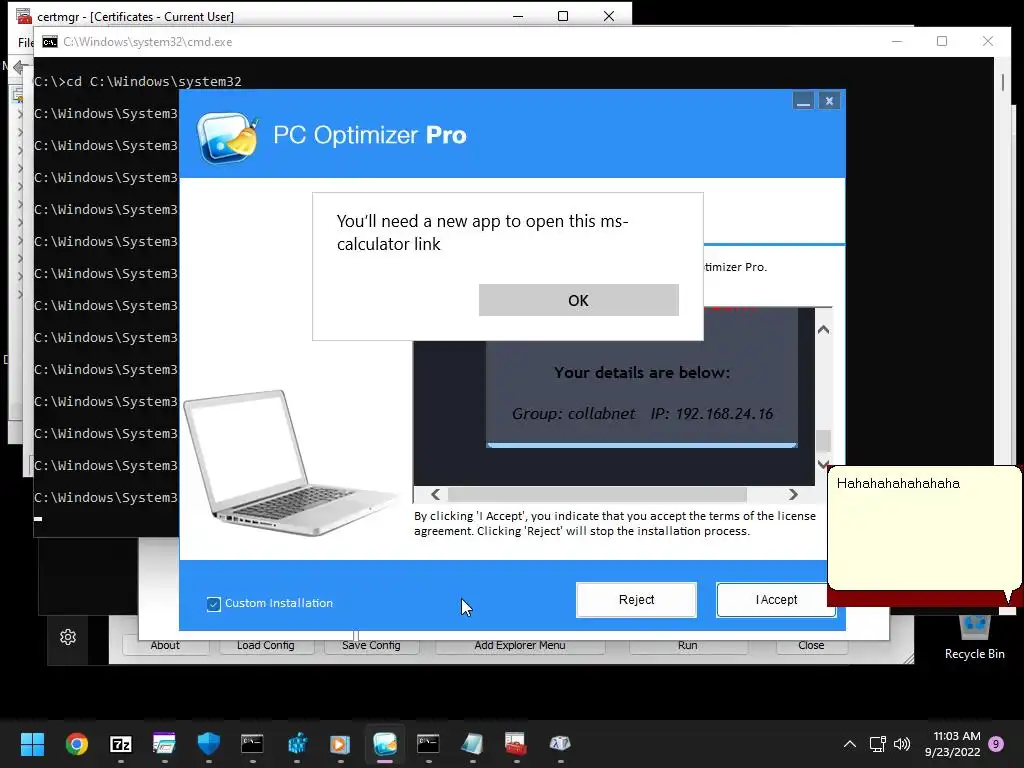Image resolution: width=1024 pixels, height=768 pixels.
Task: Click the red toolbox certmgr taskbar icon
Action: click(516, 744)
